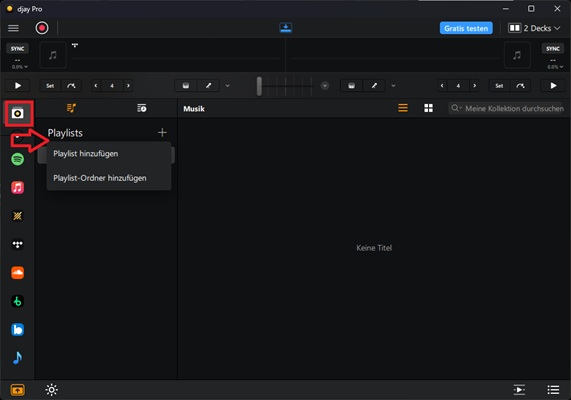This screenshot has height=400, width=571.
Task: Click the left deck Set cue button
Action: (50, 86)
